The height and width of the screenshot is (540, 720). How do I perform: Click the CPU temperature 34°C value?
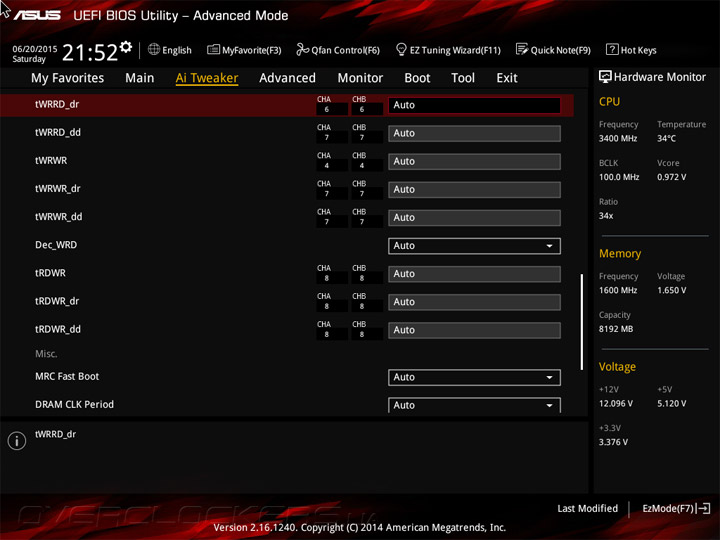(x=666, y=138)
